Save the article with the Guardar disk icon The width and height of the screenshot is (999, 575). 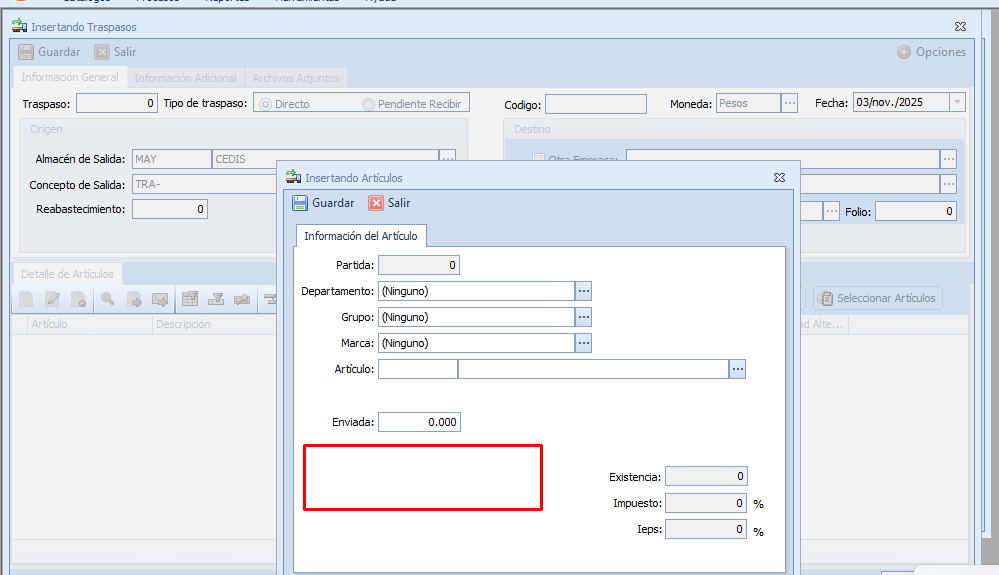300,203
